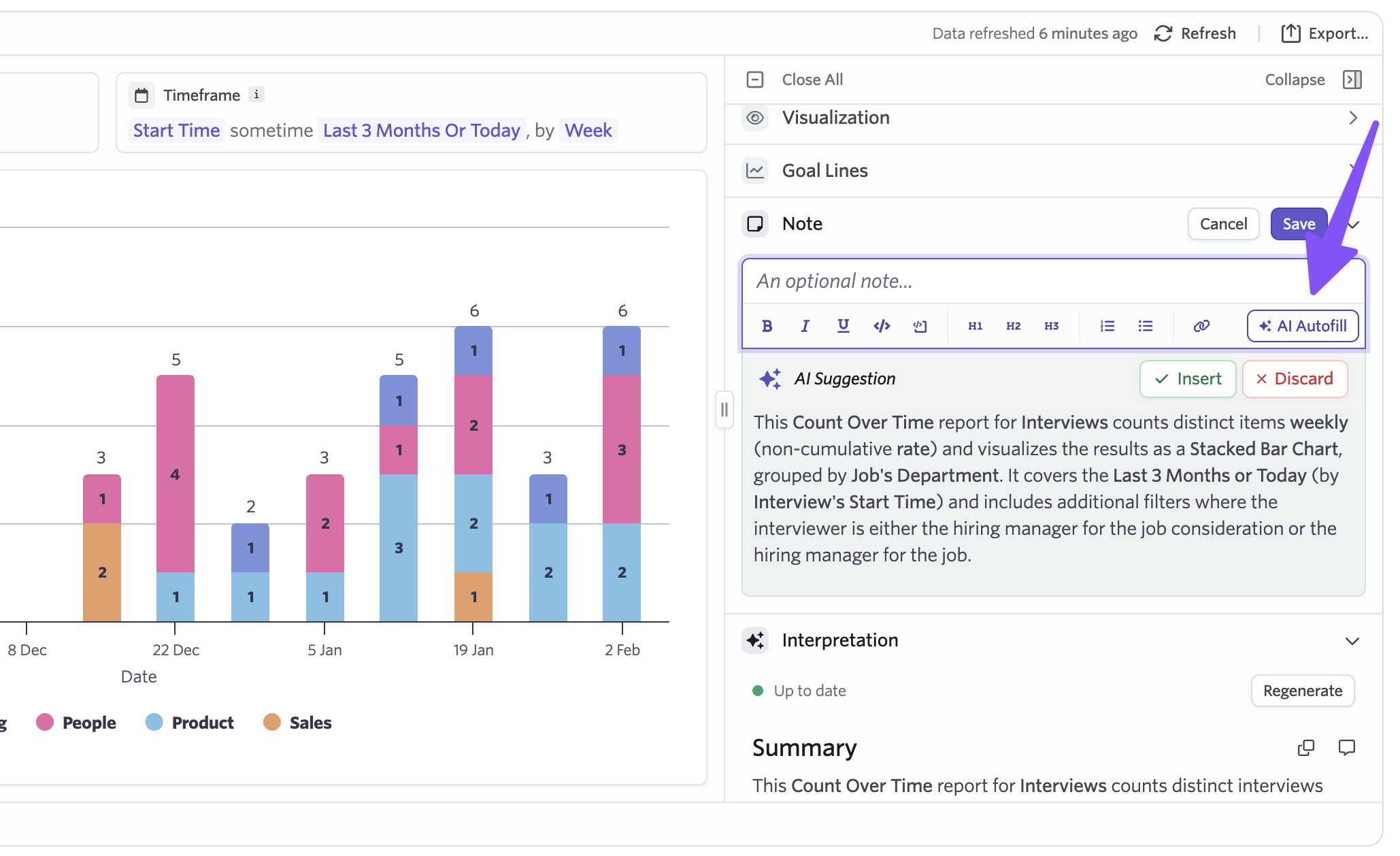Insert the AI Suggestion into note

pos(1187,379)
